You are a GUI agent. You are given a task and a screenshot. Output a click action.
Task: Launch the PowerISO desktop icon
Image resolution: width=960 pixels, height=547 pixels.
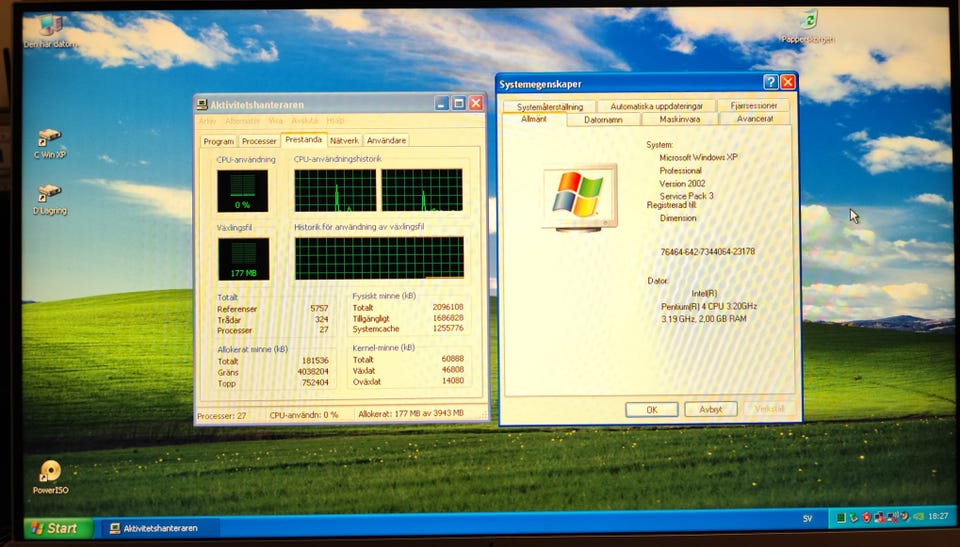pos(49,471)
